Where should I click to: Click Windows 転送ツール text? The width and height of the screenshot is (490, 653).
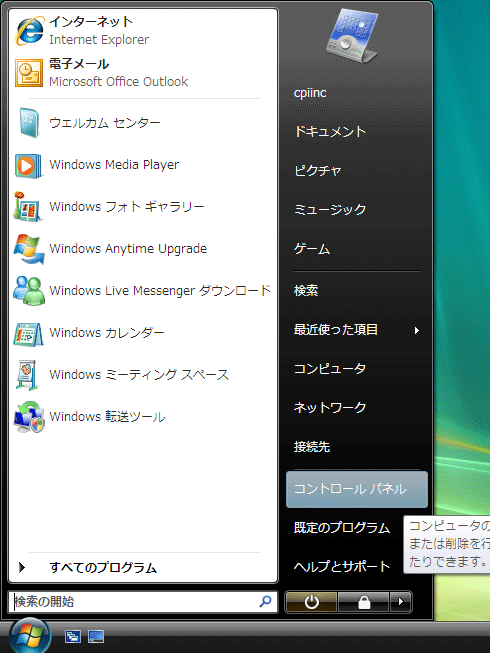point(107,417)
